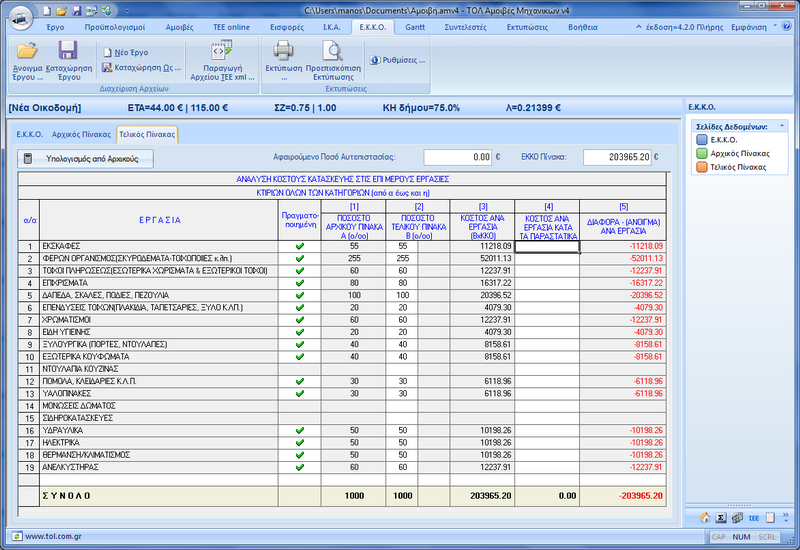The image size is (800, 550).
Task: Click Παραγωγή Αρχείου TEE xml icon
Action: (x=222, y=52)
